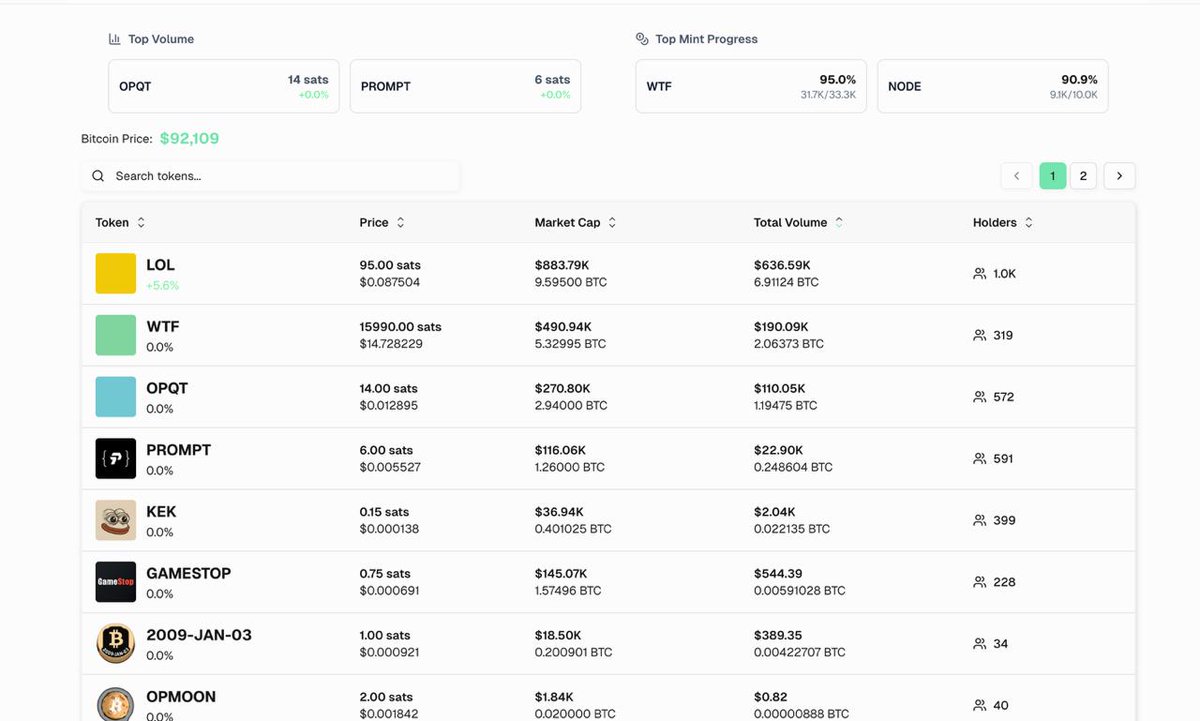Open the NODE mint progress card
The height and width of the screenshot is (721, 1200).
click(x=993, y=86)
